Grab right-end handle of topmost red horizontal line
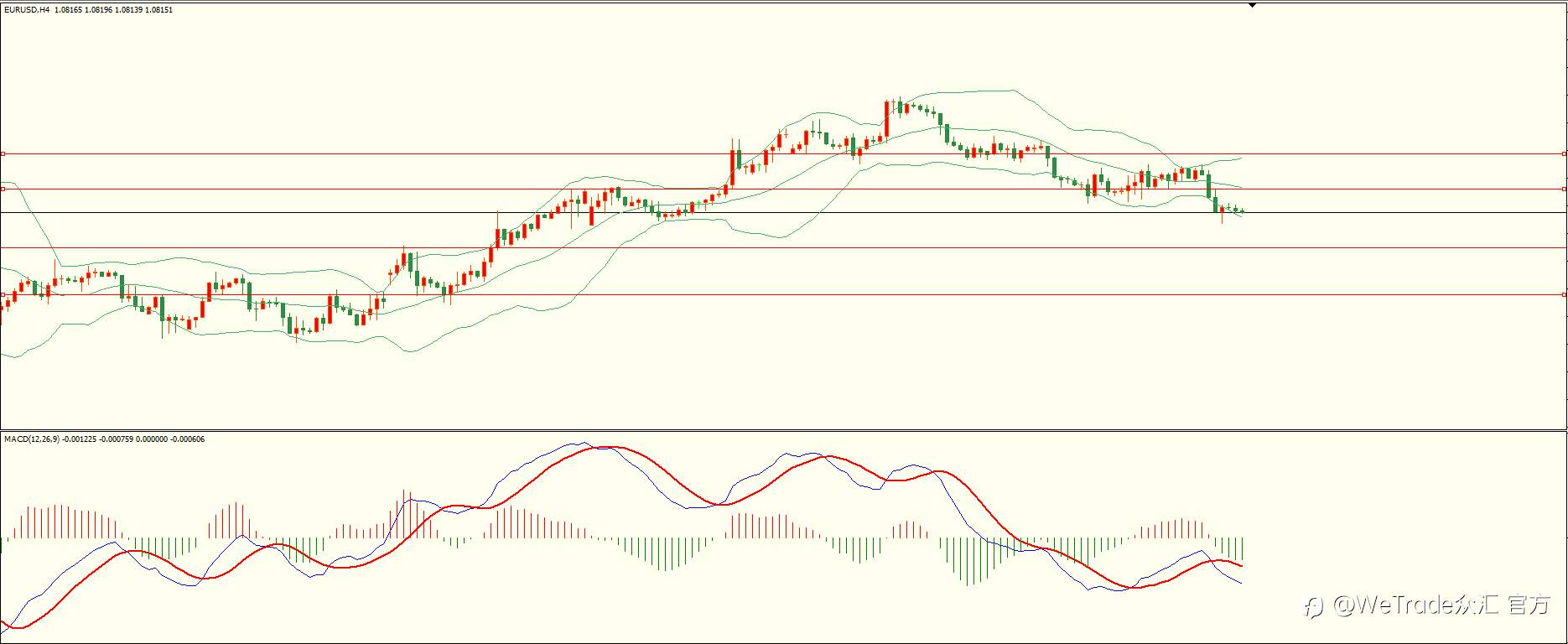This screenshot has width=1568, height=644. point(1565,153)
